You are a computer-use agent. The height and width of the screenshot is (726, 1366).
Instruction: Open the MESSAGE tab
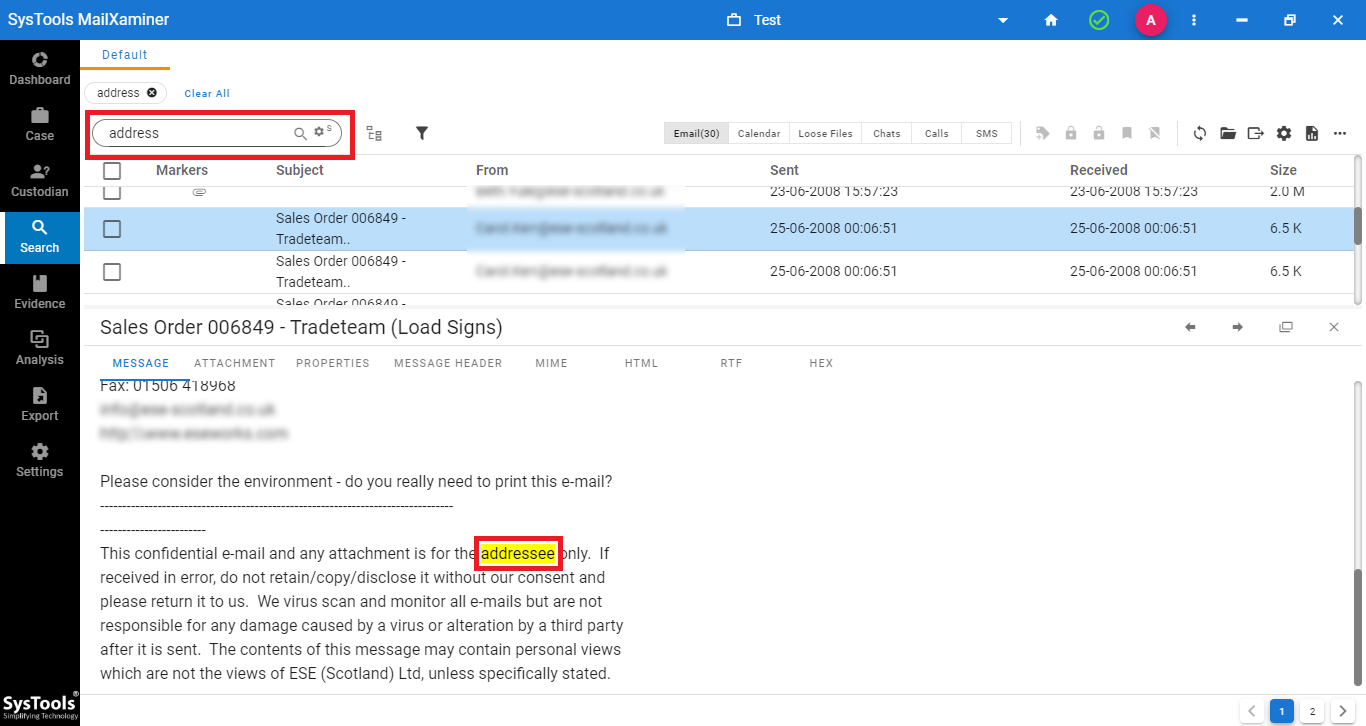tap(141, 363)
